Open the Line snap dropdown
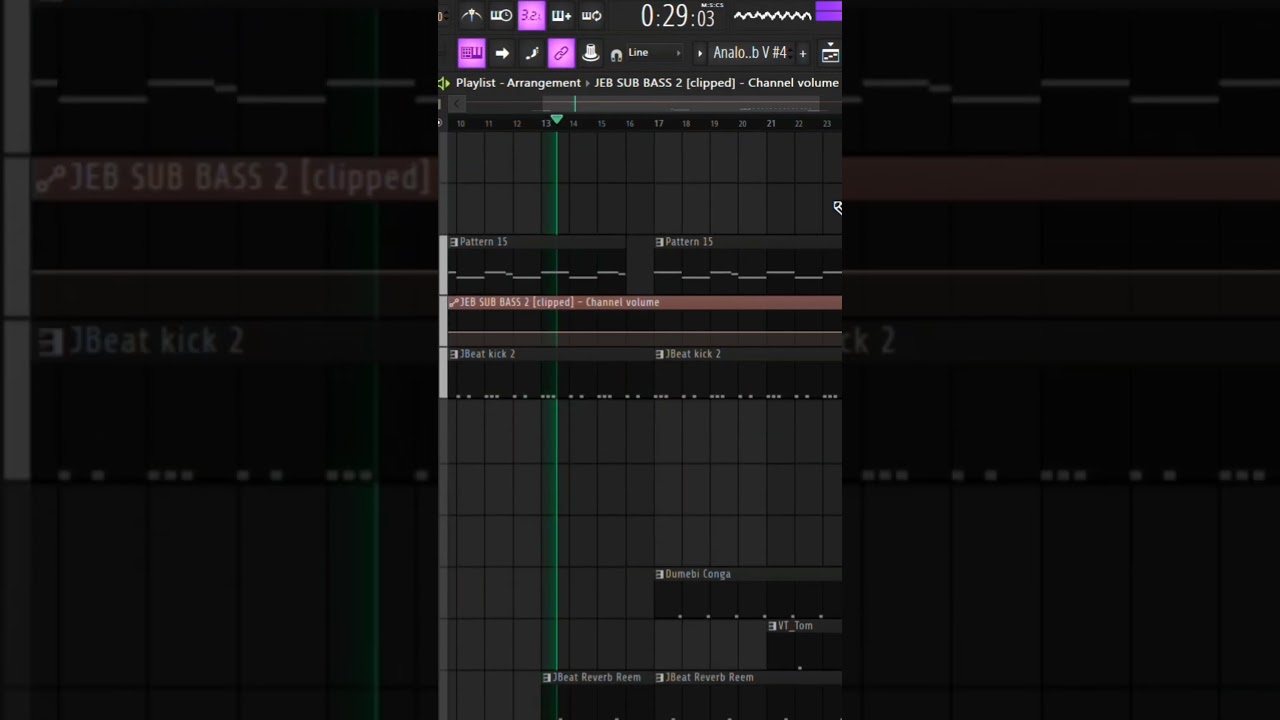Screen dimensions: 1280x720 tap(654, 53)
